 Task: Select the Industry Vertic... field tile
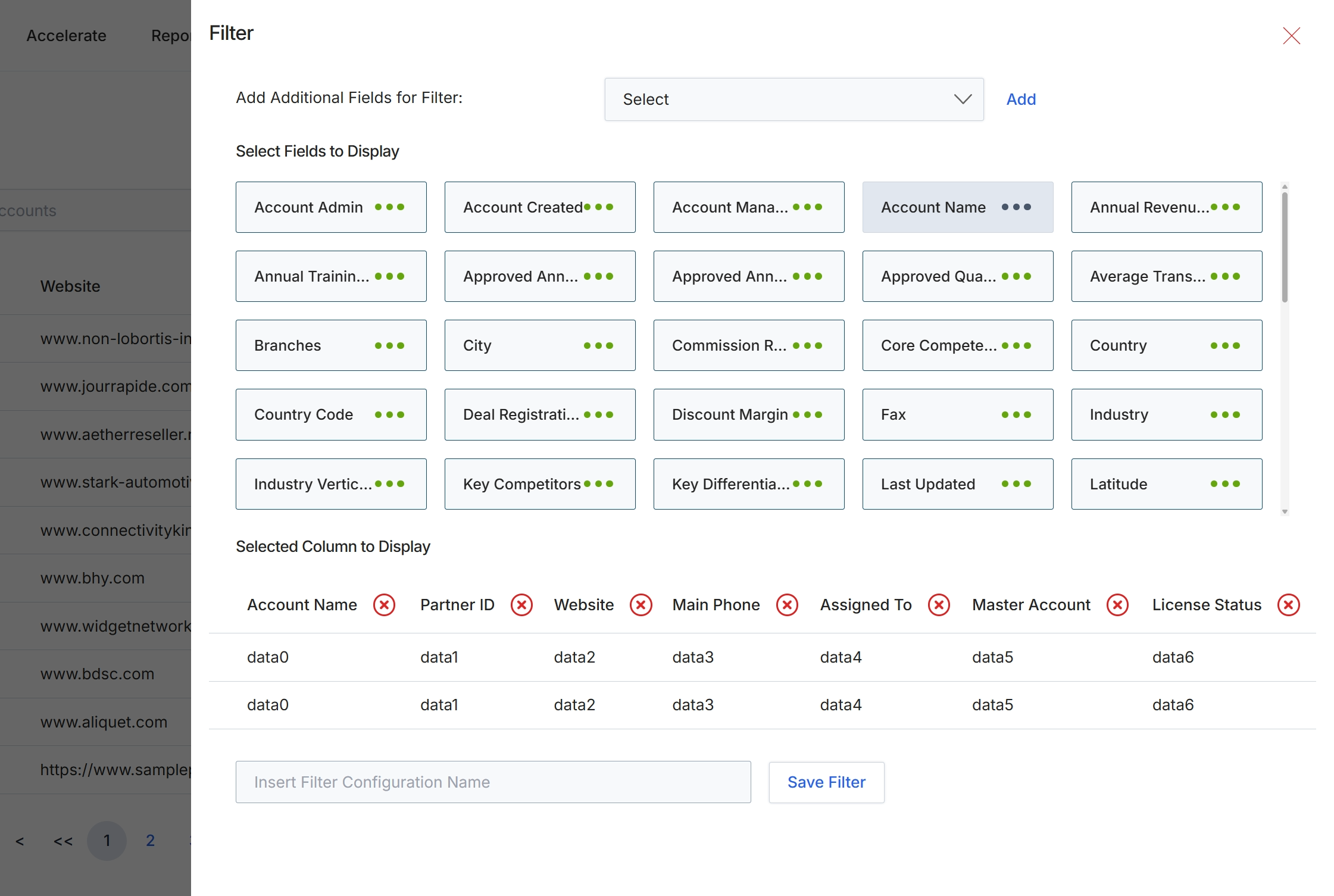pyautogui.click(x=331, y=484)
